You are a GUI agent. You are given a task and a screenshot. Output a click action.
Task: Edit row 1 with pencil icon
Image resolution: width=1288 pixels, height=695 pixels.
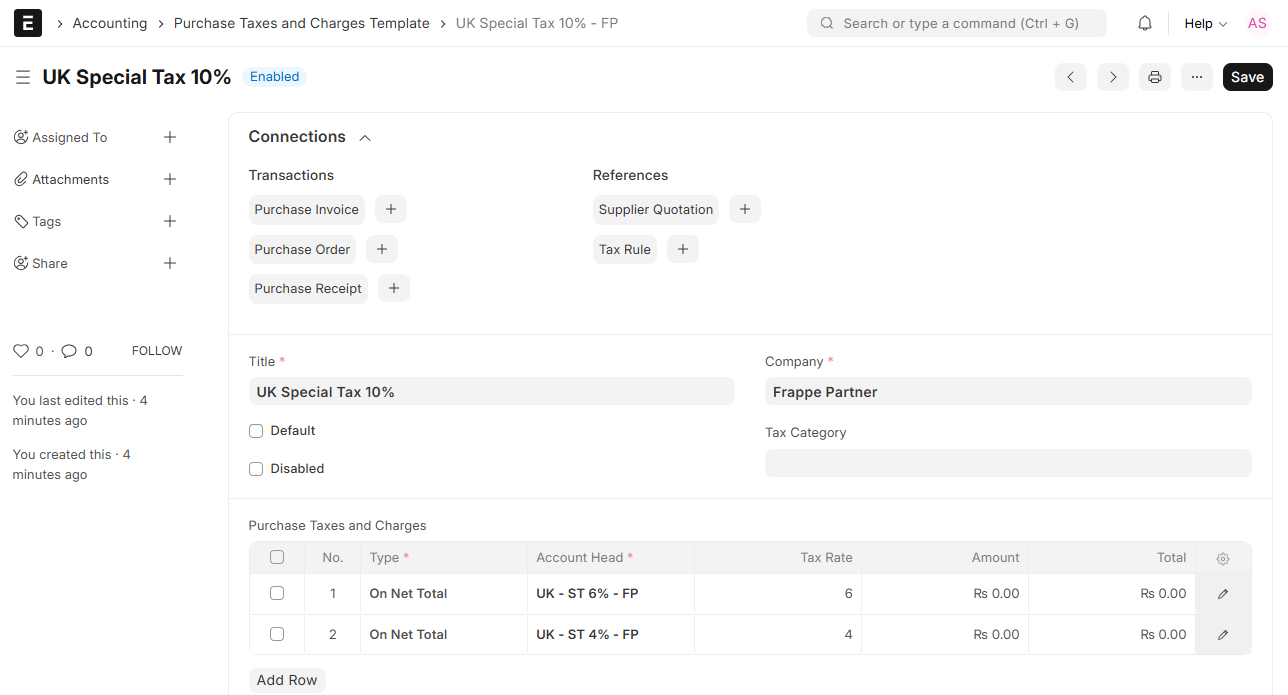1222,594
